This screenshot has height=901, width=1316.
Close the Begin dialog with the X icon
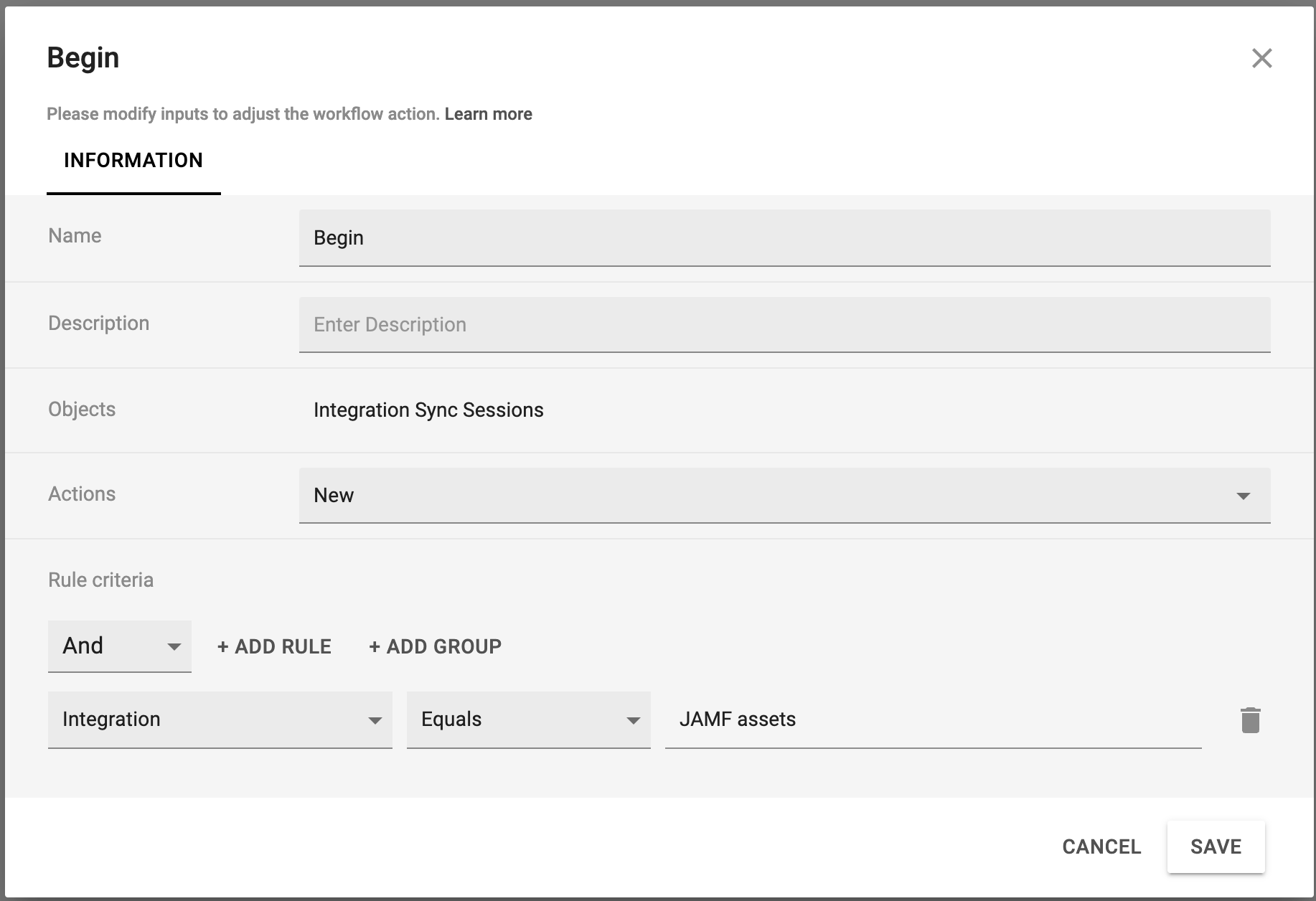pyautogui.click(x=1261, y=58)
